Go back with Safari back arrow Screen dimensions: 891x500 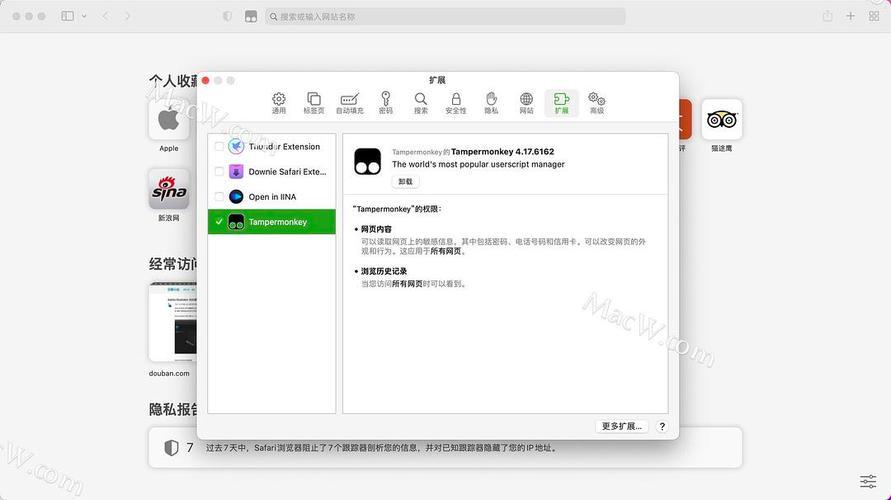[106, 16]
